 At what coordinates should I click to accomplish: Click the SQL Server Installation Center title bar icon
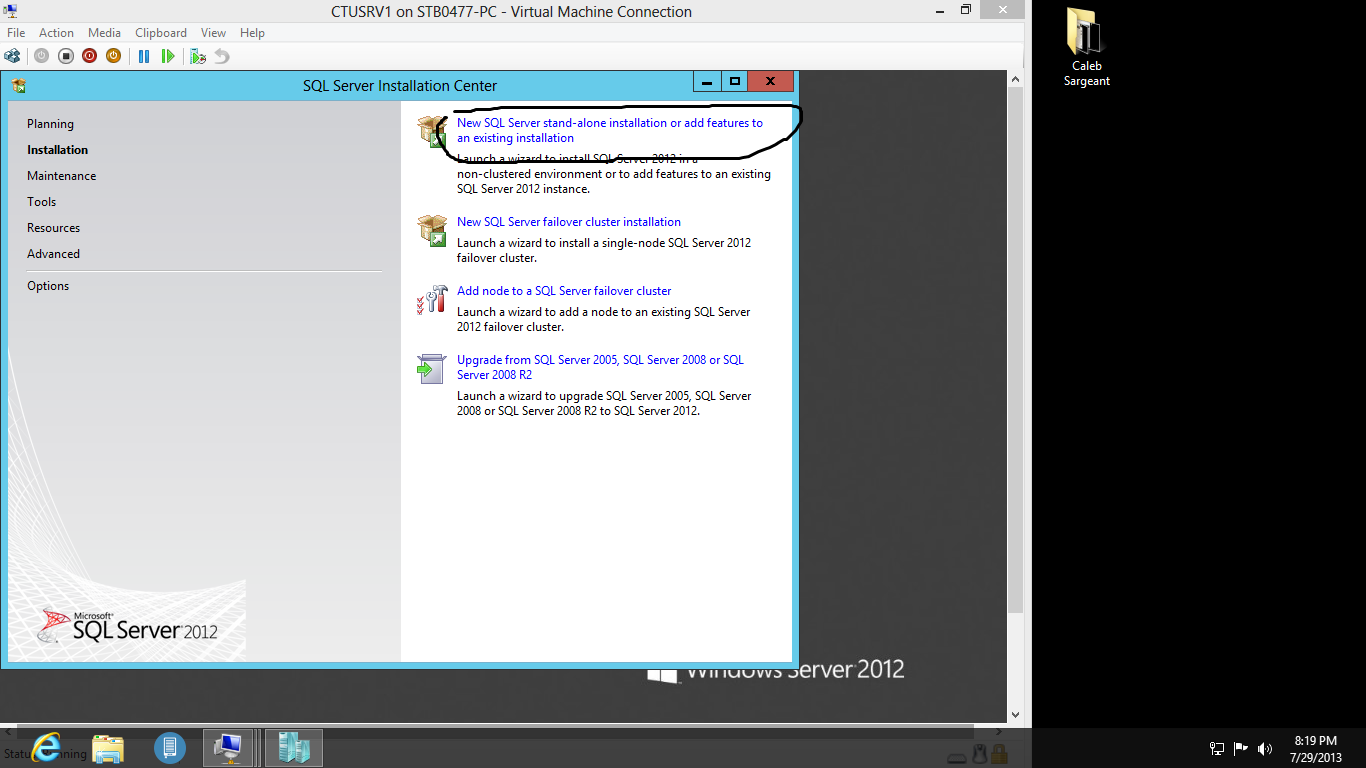pyautogui.click(x=19, y=86)
